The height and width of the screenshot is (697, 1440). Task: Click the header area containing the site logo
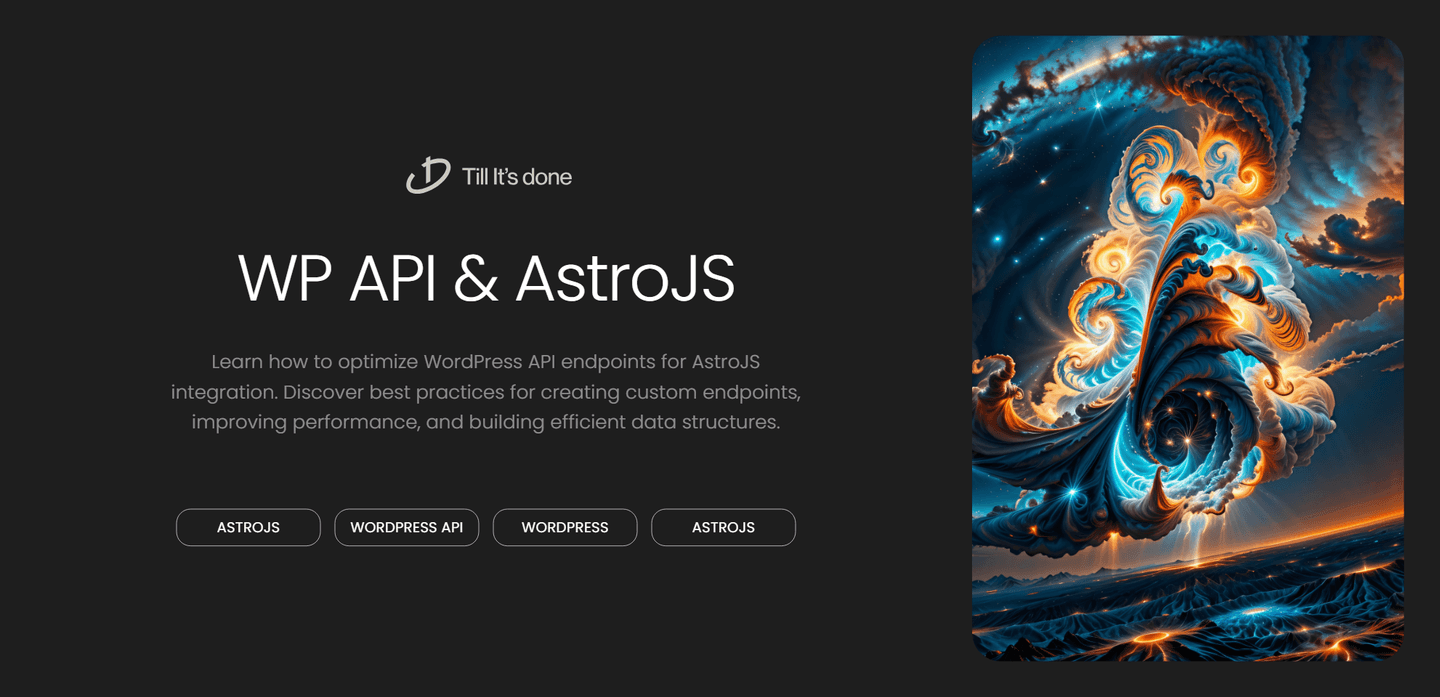pyautogui.click(x=488, y=175)
